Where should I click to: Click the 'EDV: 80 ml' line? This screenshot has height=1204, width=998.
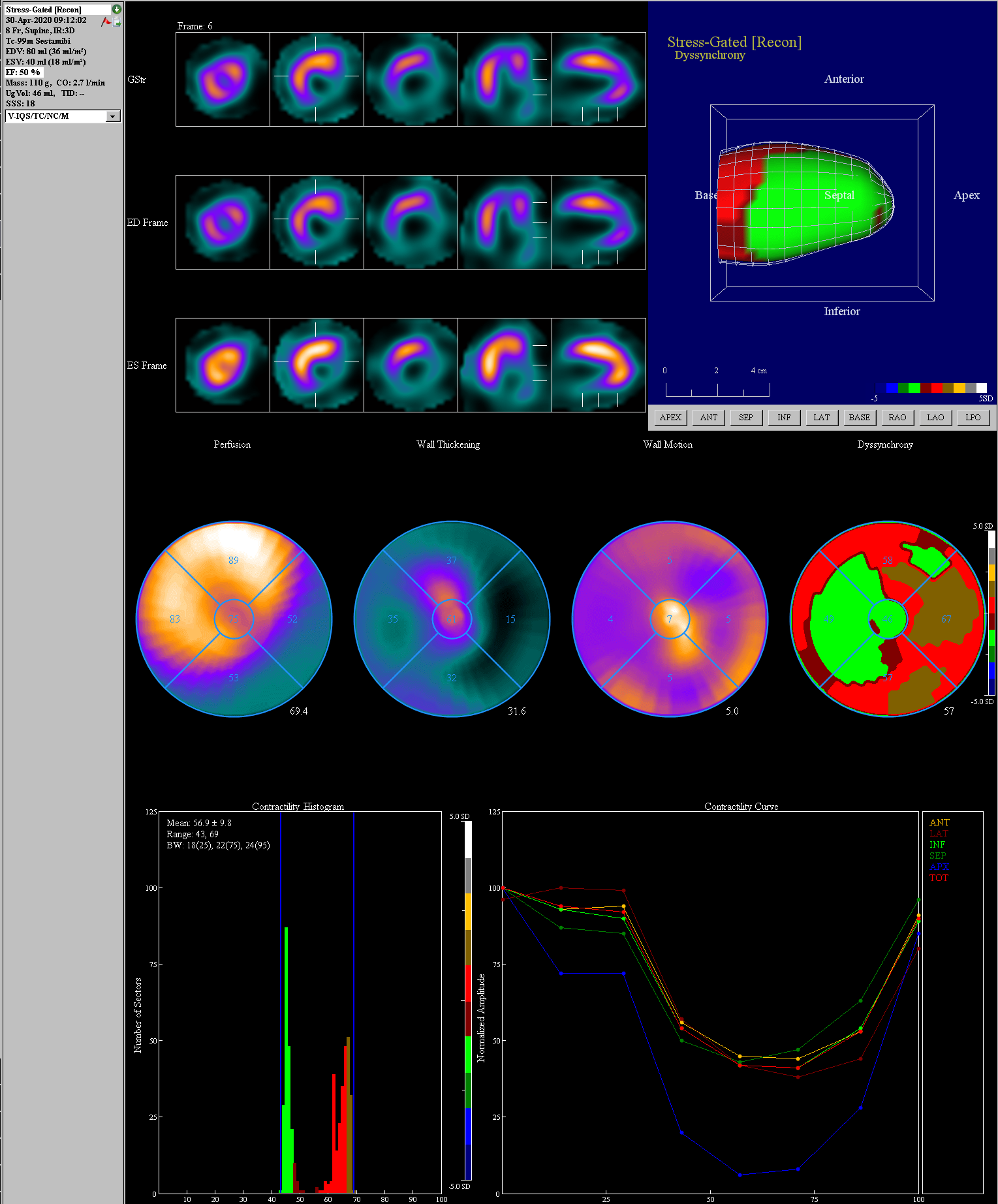pos(46,52)
